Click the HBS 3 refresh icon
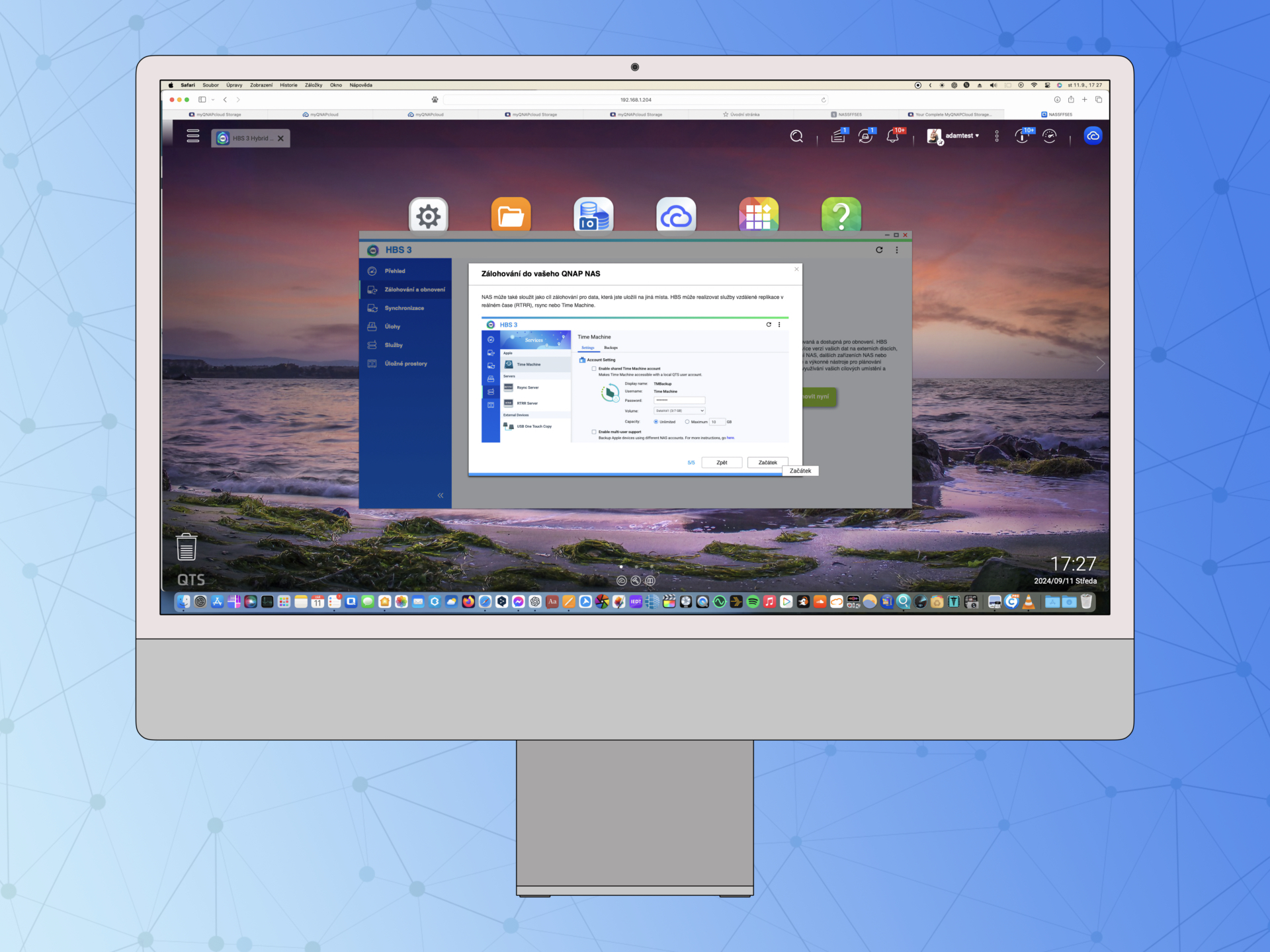 click(x=879, y=250)
